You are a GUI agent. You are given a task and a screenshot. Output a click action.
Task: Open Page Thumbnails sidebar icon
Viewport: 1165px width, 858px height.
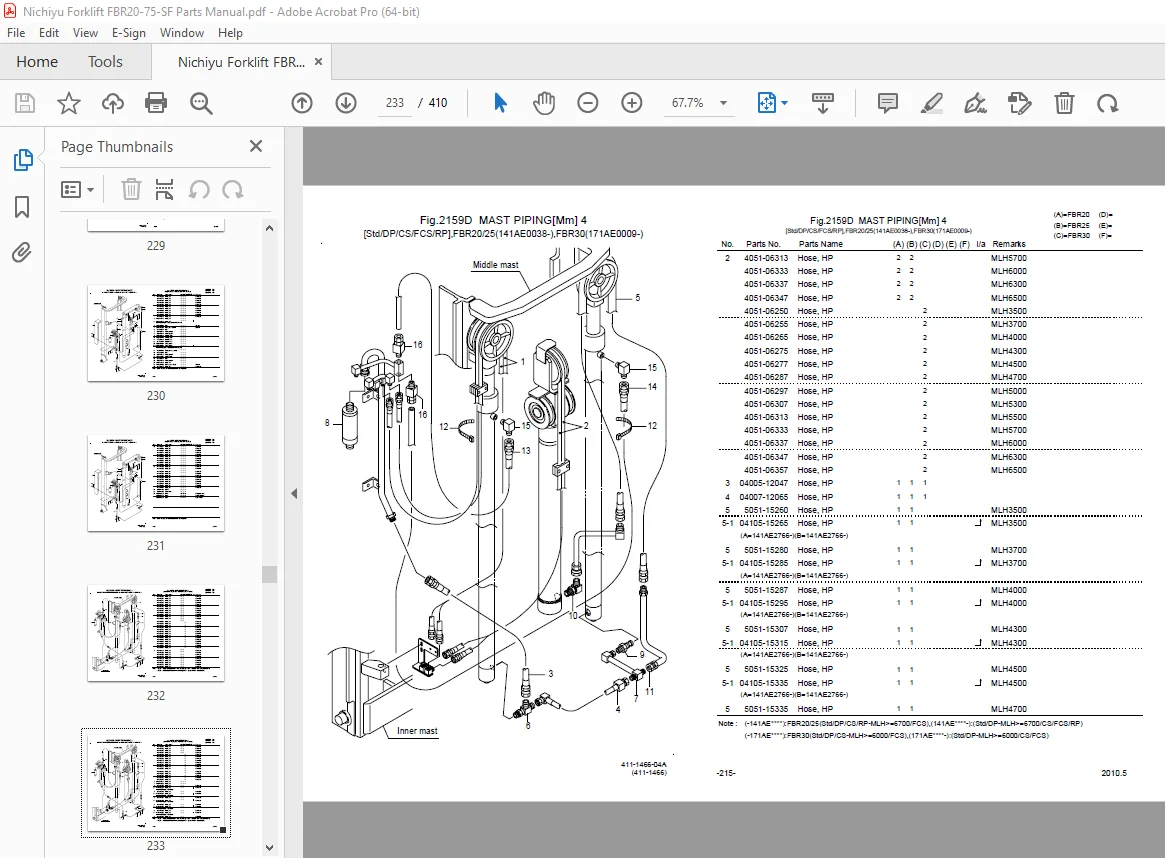22,160
